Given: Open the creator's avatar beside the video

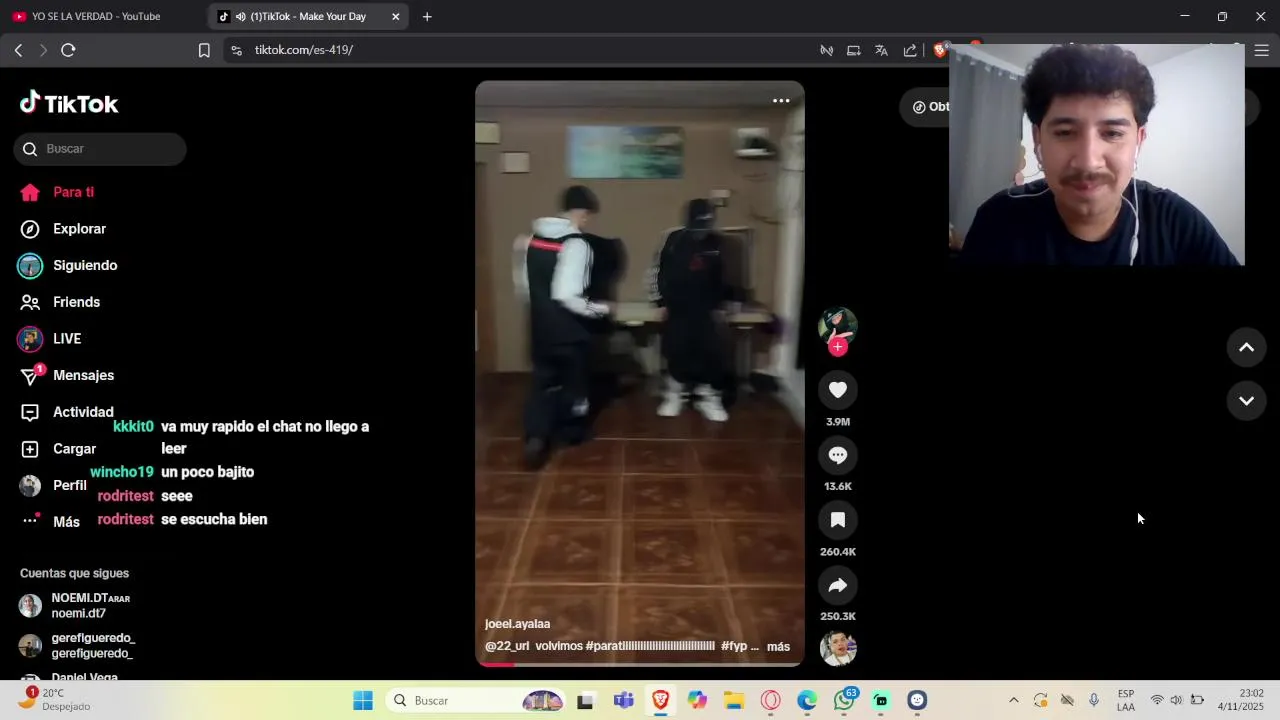Looking at the screenshot, I should click(838, 325).
